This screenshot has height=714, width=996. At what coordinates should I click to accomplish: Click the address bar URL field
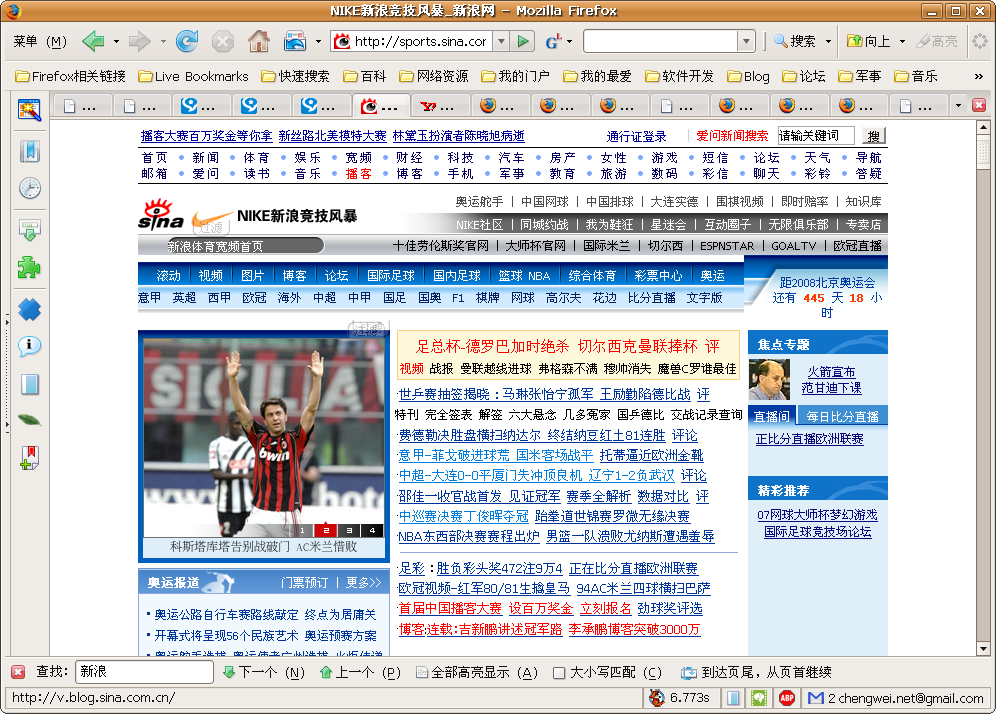[x=421, y=42]
